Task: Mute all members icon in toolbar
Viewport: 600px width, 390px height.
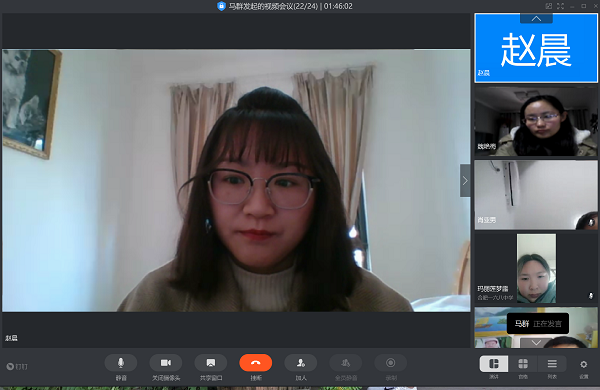Action: (346, 363)
